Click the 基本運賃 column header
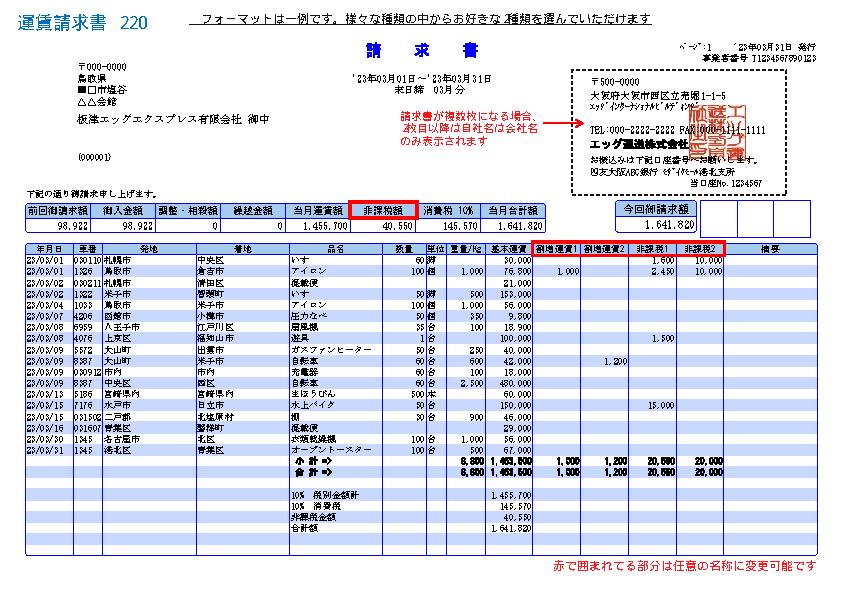Image resolution: width=842 pixels, height=595 pixels. pyautogui.click(x=509, y=249)
